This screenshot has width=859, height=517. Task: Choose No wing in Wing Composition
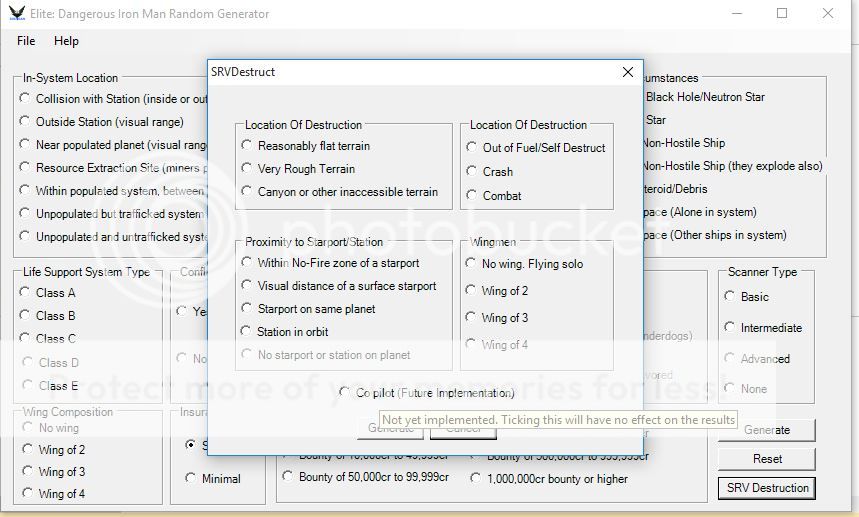click(x=51, y=428)
